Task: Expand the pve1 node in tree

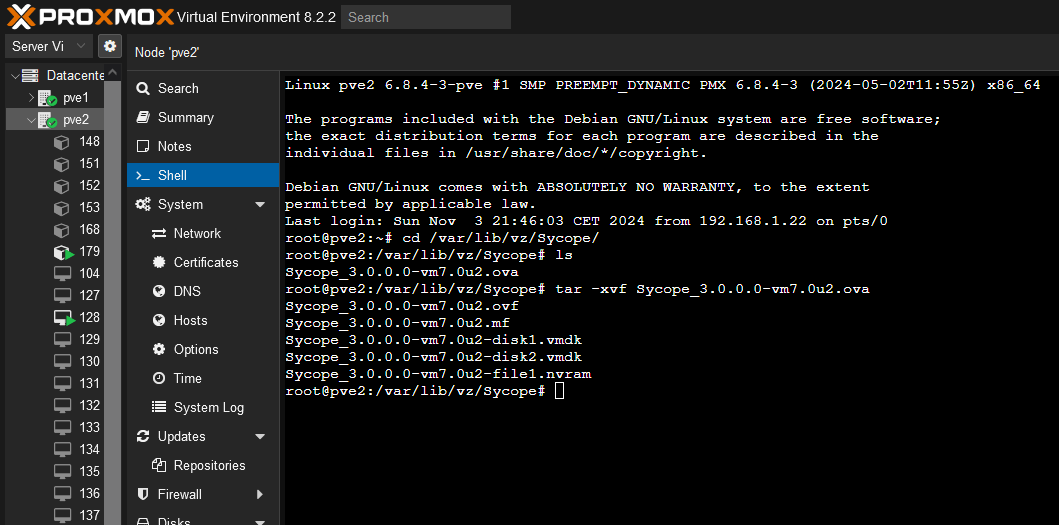Action: (x=31, y=98)
